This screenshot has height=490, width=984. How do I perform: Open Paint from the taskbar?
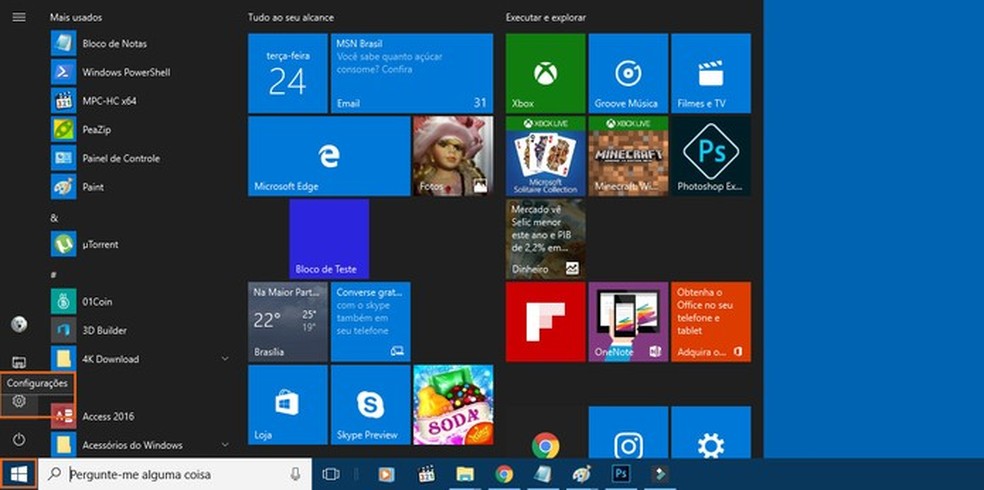[582, 474]
